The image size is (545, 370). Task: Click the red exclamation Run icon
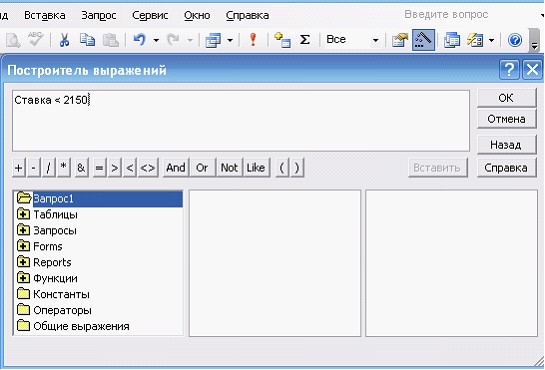pos(253,40)
